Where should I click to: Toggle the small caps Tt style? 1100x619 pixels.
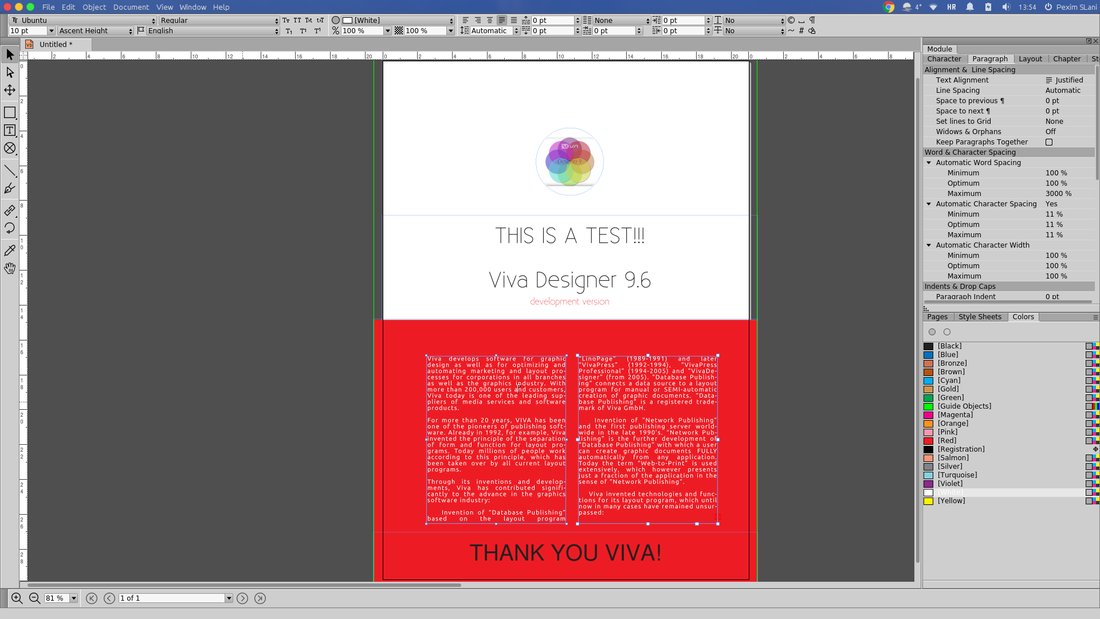(286, 20)
